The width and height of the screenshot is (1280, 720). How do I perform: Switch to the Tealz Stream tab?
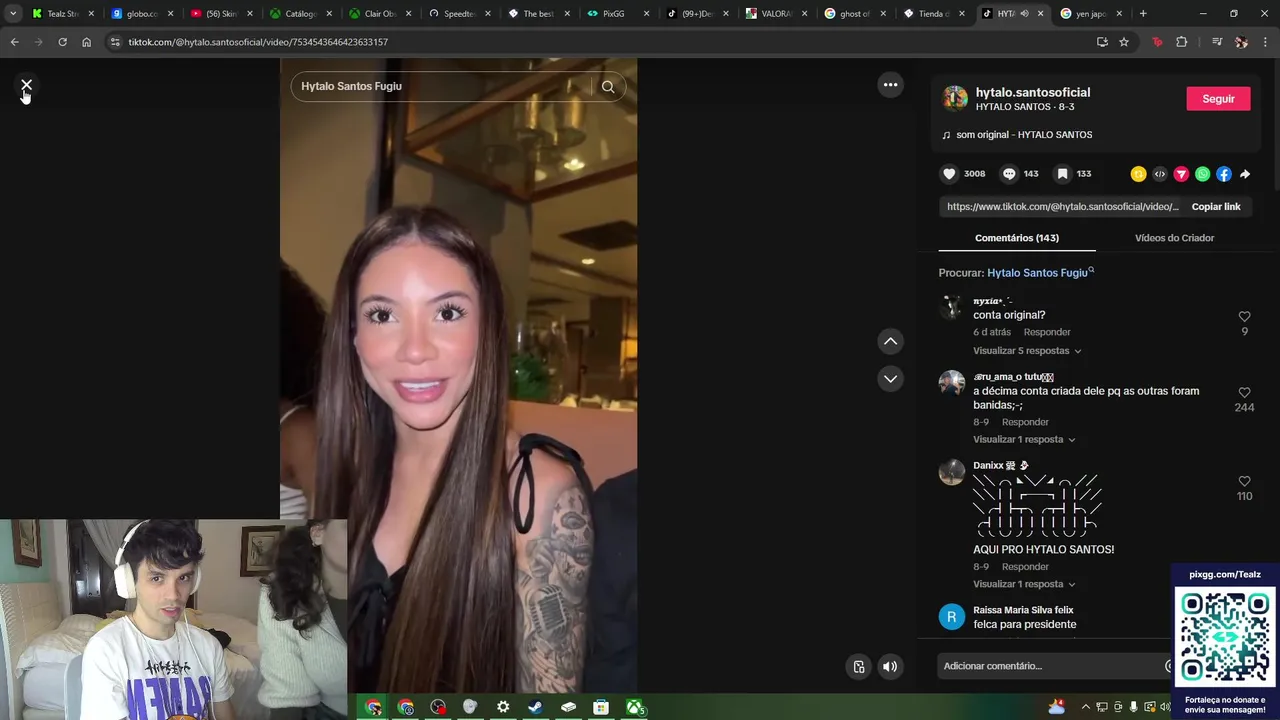pyautogui.click(x=62, y=14)
